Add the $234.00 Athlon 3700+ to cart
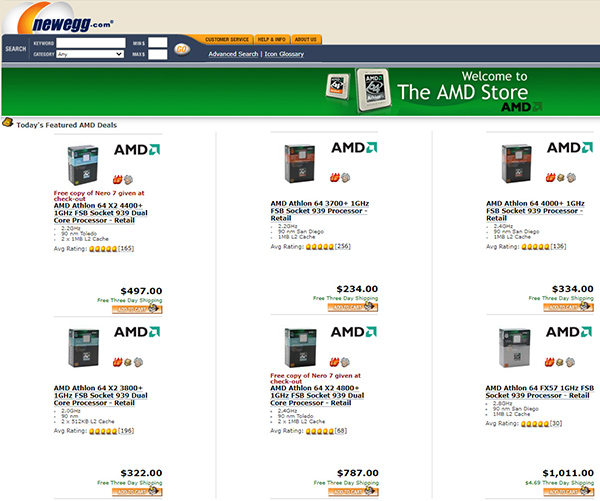The height and width of the screenshot is (501, 600). (x=353, y=307)
